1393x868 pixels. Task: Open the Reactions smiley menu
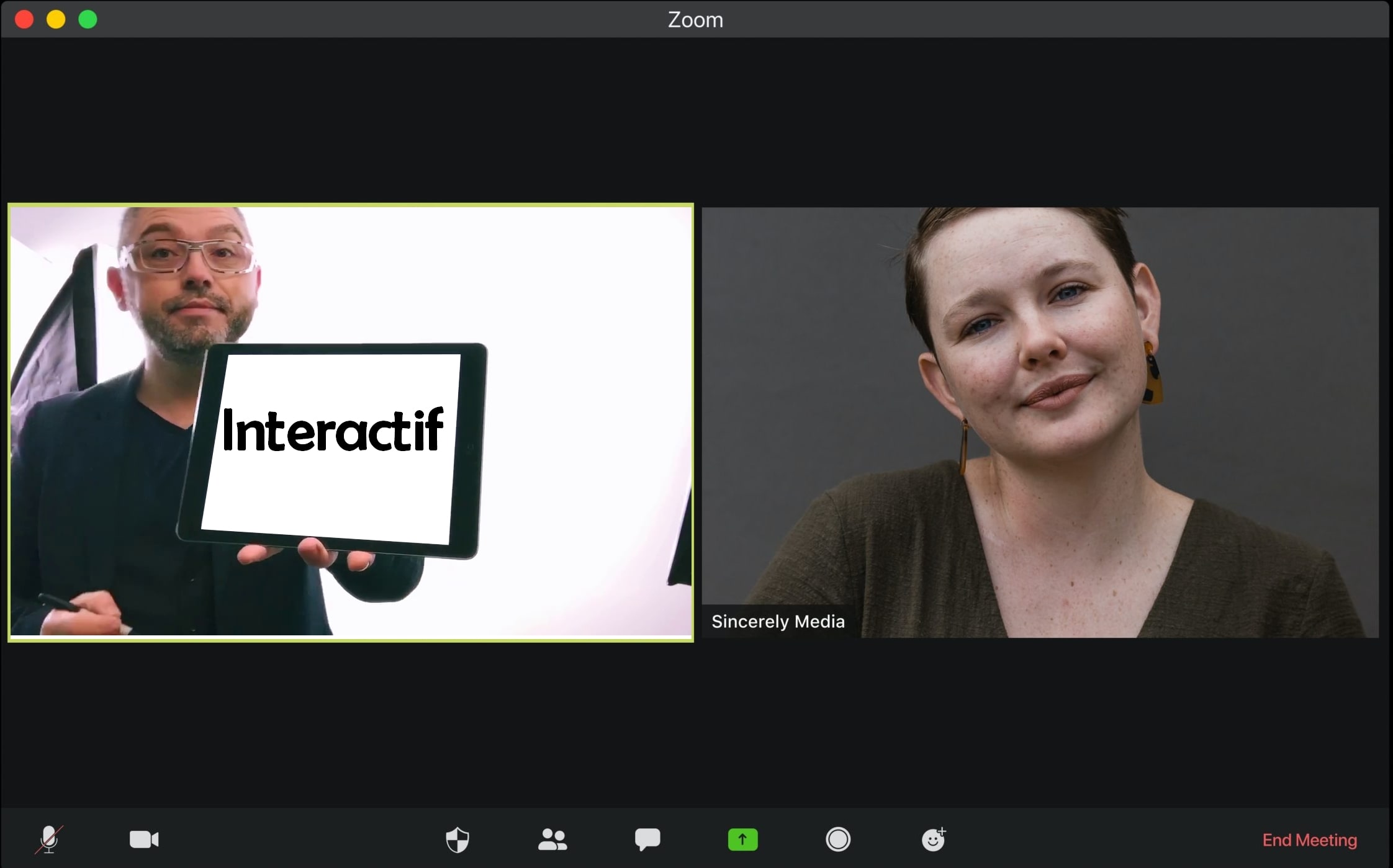click(933, 839)
